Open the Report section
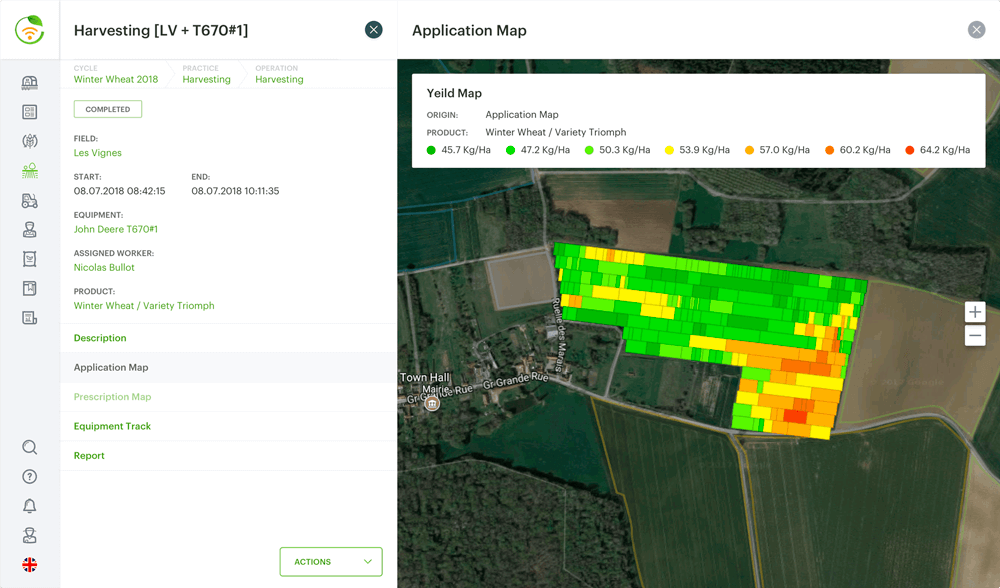 click(x=89, y=455)
